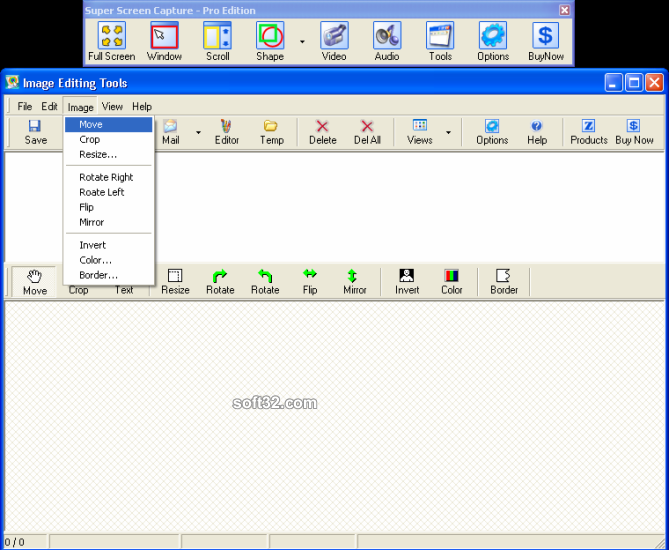The image size is (669, 550).
Task: Invert colors using the Invert icon
Action: pyautogui.click(x=407, y=282)
